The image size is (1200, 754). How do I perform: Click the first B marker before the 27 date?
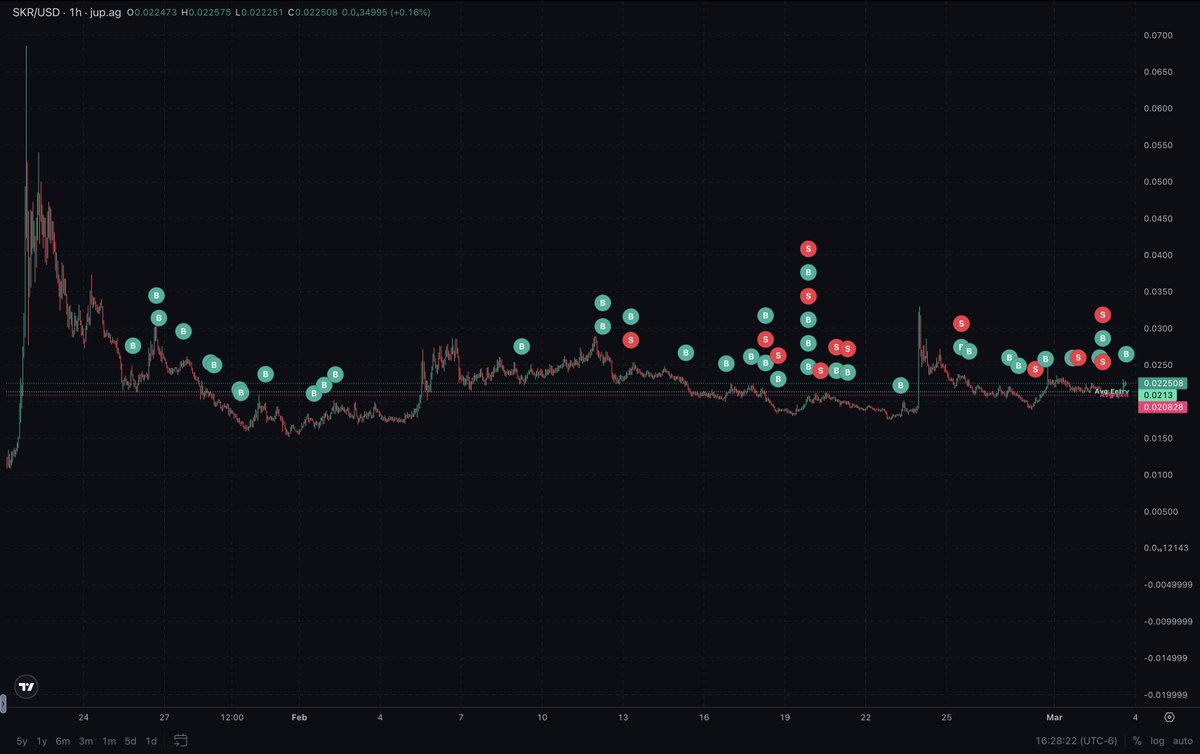tap(133, 345)
